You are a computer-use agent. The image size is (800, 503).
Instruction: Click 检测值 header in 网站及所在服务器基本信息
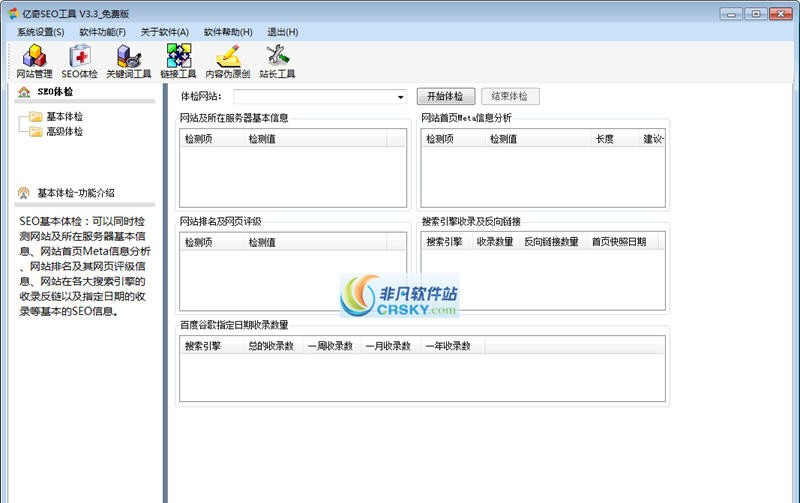point(315,139)
